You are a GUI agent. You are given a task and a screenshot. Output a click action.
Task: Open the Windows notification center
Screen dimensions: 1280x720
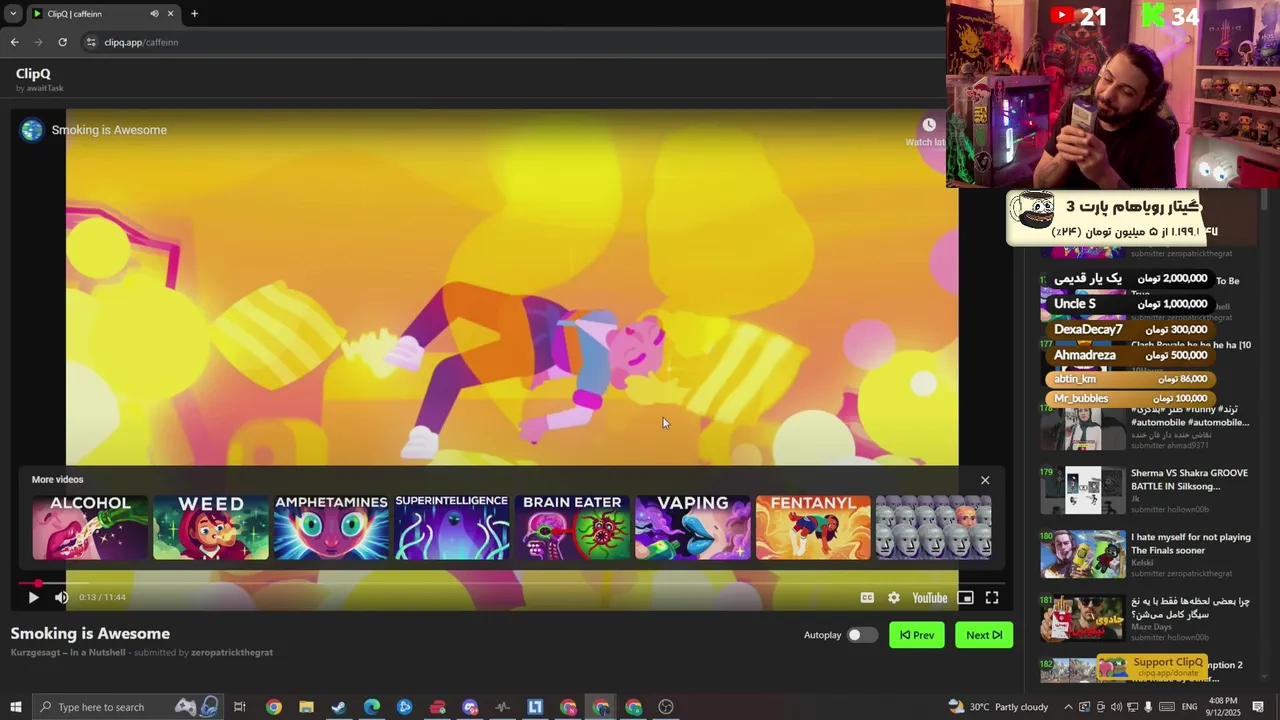(x=1258, y=707)
